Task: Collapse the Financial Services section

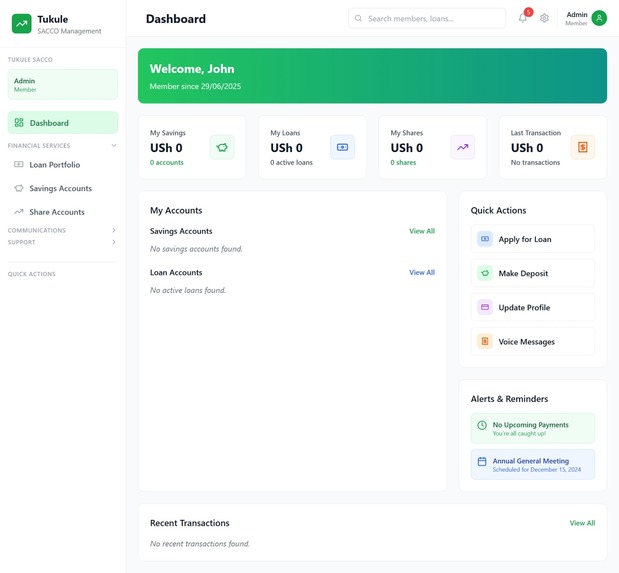Action: [114, 146]
